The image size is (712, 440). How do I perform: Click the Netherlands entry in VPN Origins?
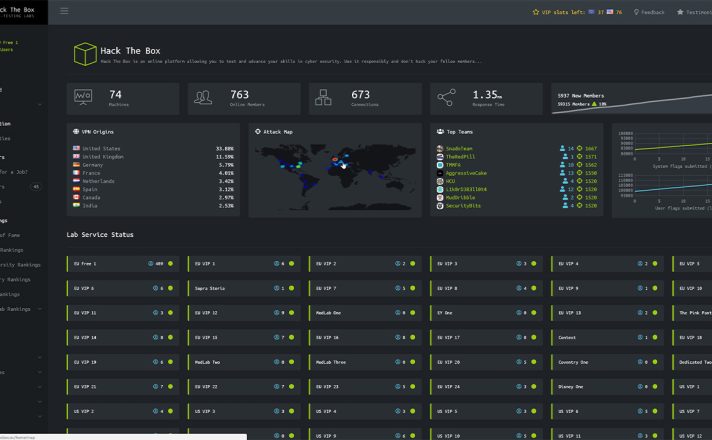point(153,181)
